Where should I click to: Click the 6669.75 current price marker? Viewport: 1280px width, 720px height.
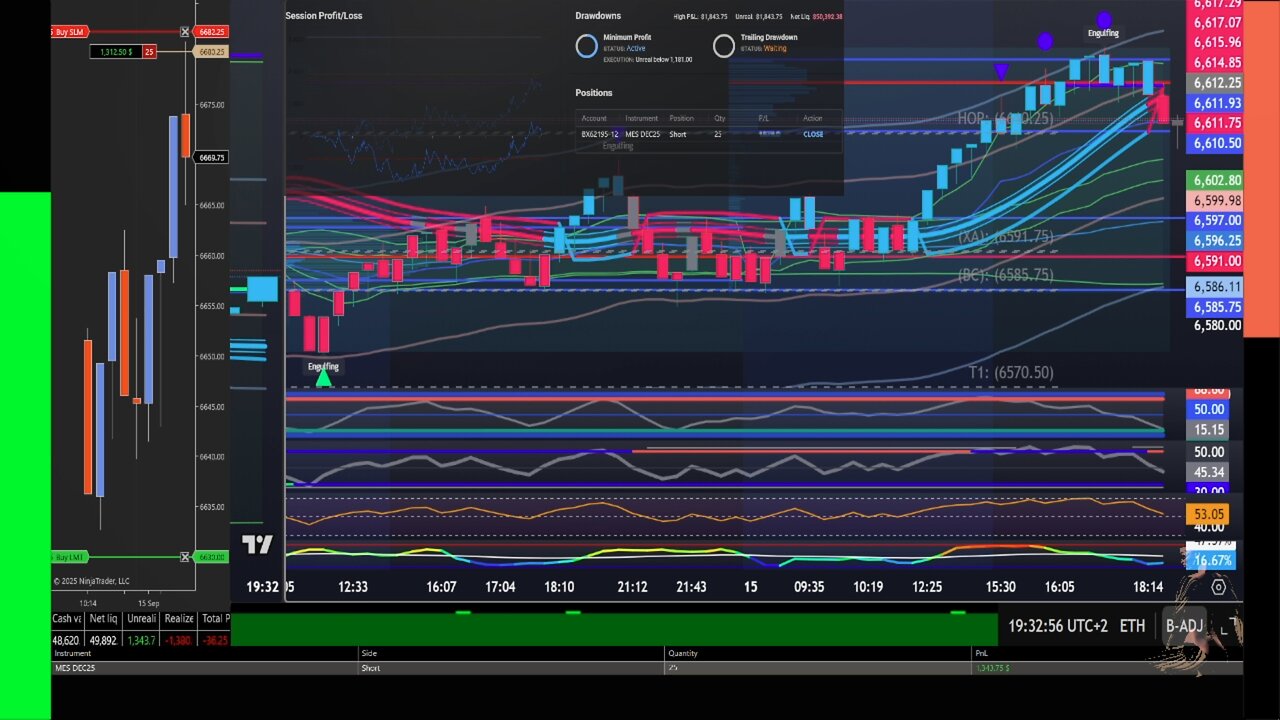tap(212, 157)
